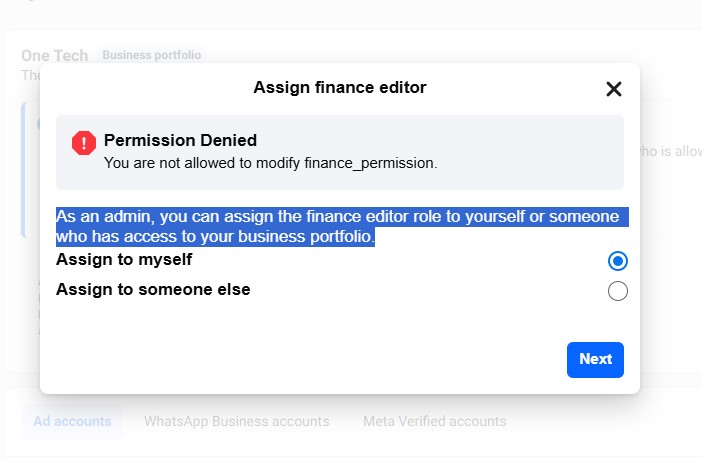Go to the Meta Verified accounts tab

click(434, 421)
